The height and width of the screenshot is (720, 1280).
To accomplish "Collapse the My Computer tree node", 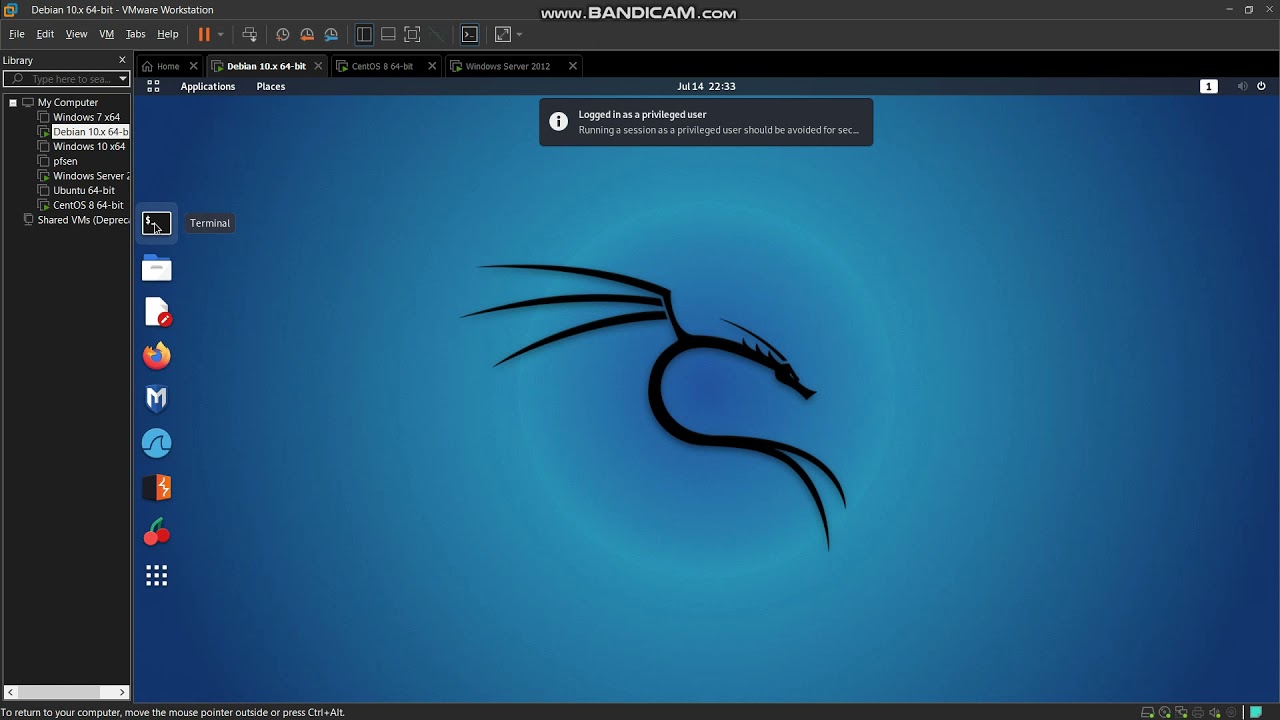I will pyautogui.click(x=13, y=103).
